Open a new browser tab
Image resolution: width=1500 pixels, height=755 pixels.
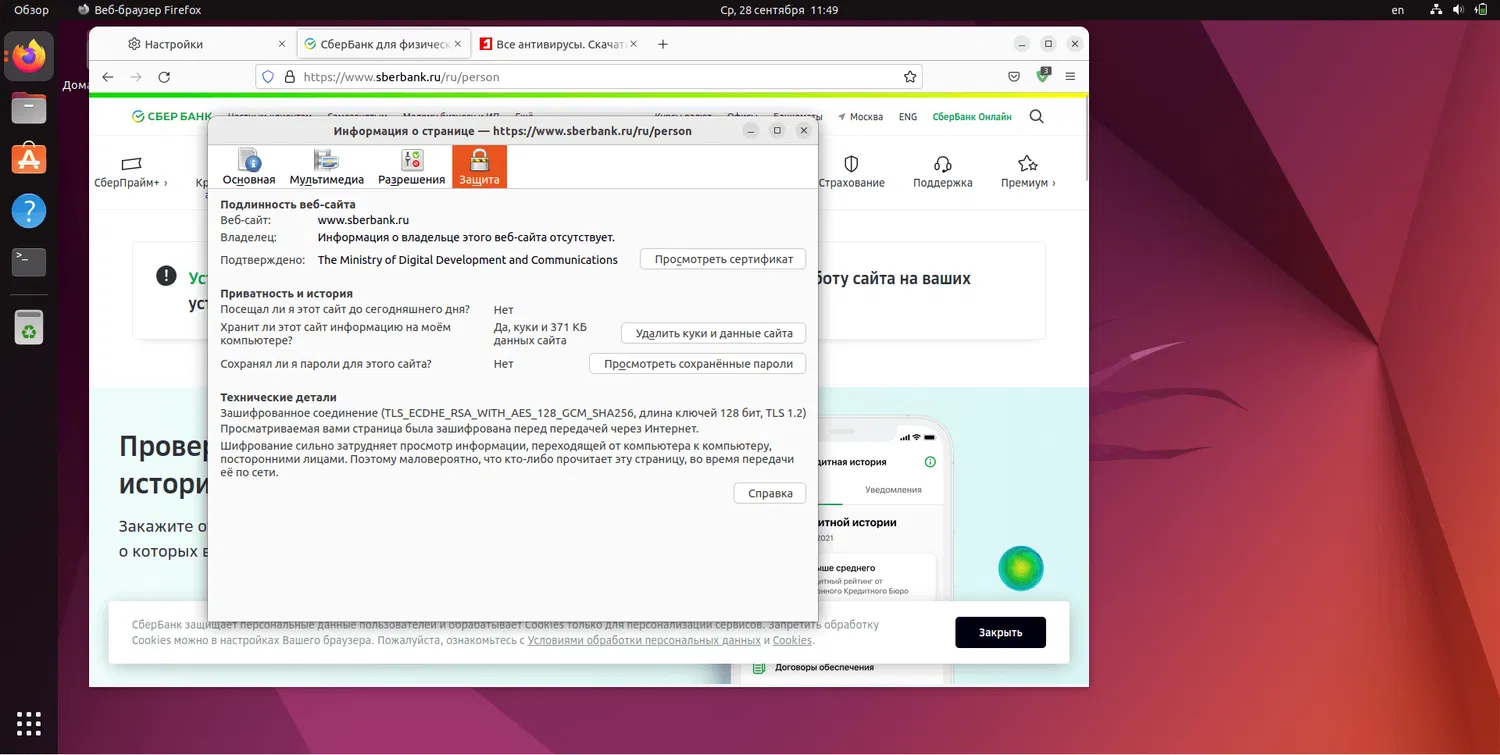coord(663,44)
